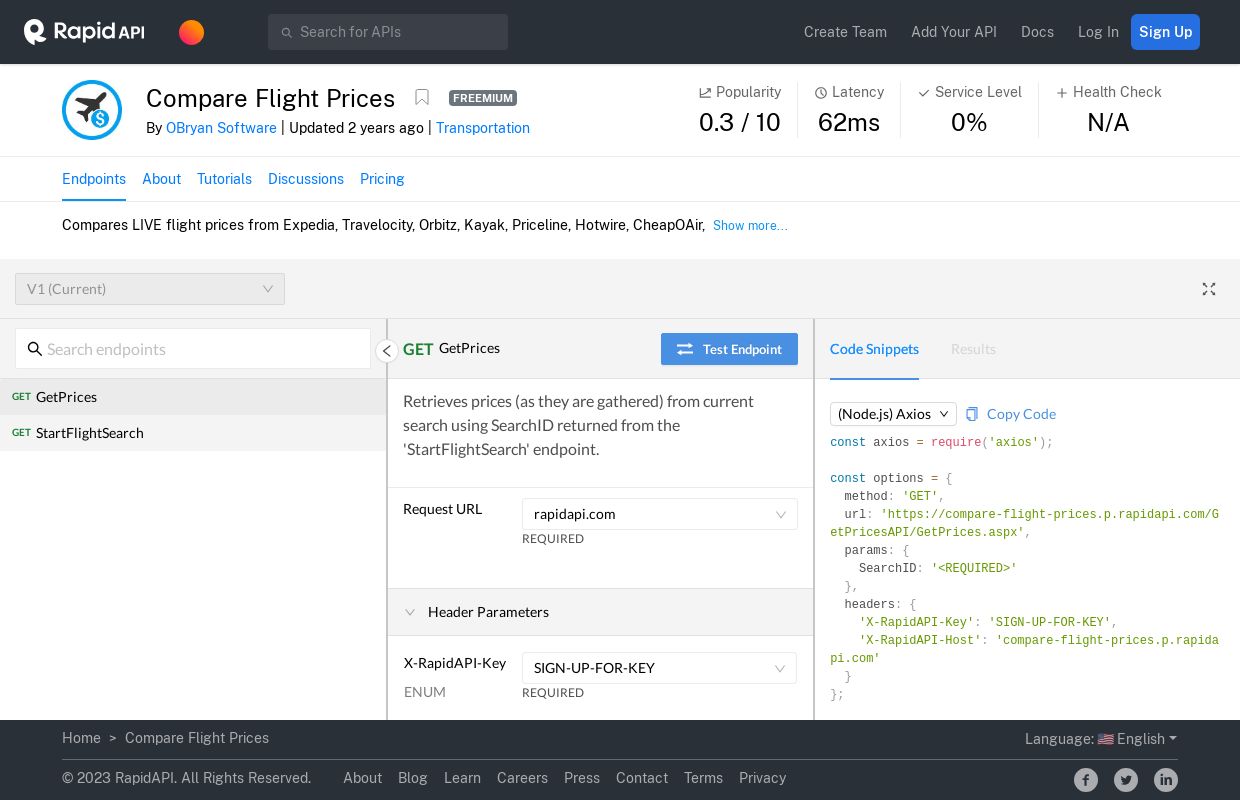Switch to the About tab
The height and width of the screenshot is (800, 1240).
161,179
